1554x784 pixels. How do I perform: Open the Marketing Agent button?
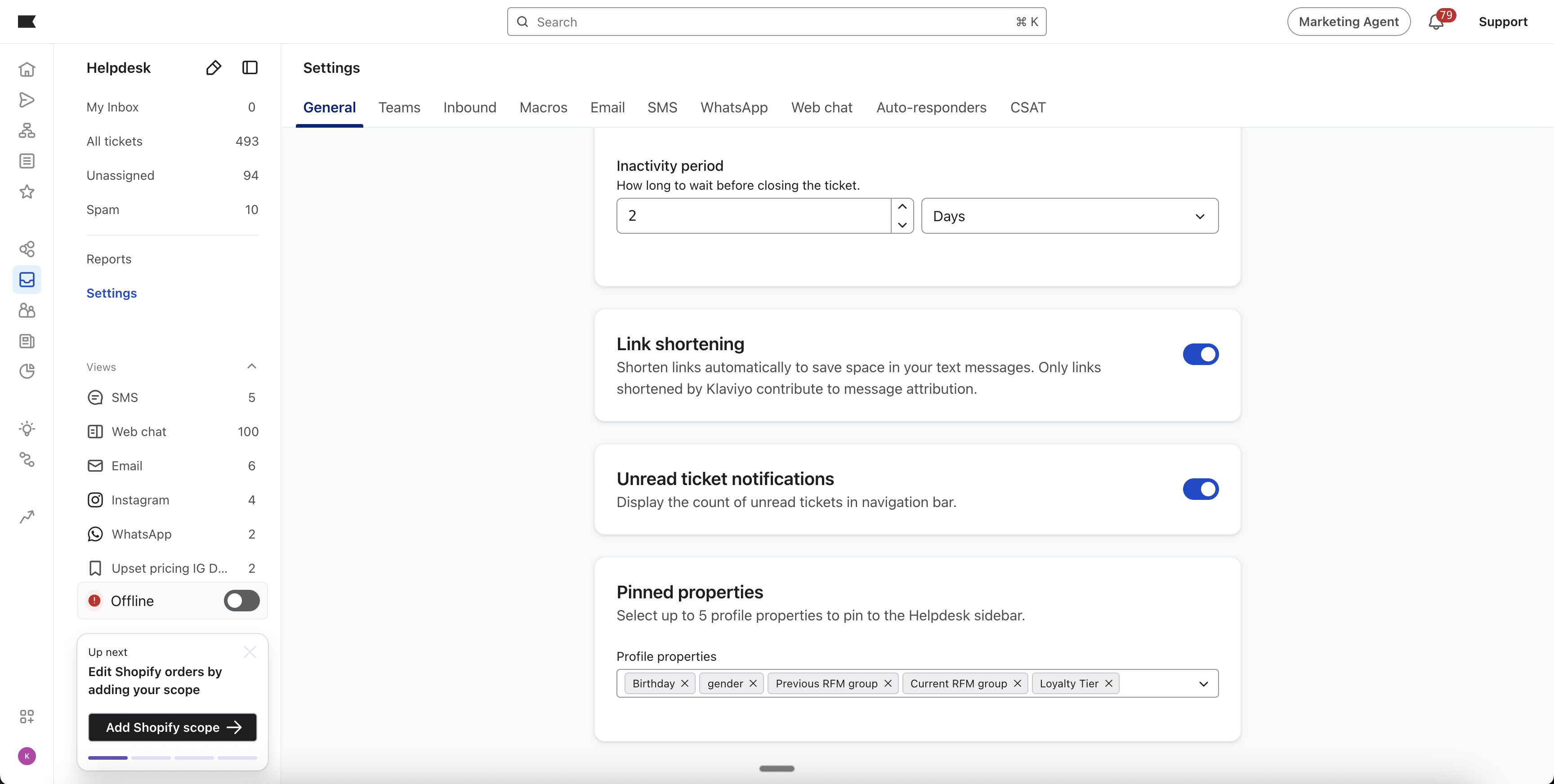pyautogui.click(x=1349, y=22)
